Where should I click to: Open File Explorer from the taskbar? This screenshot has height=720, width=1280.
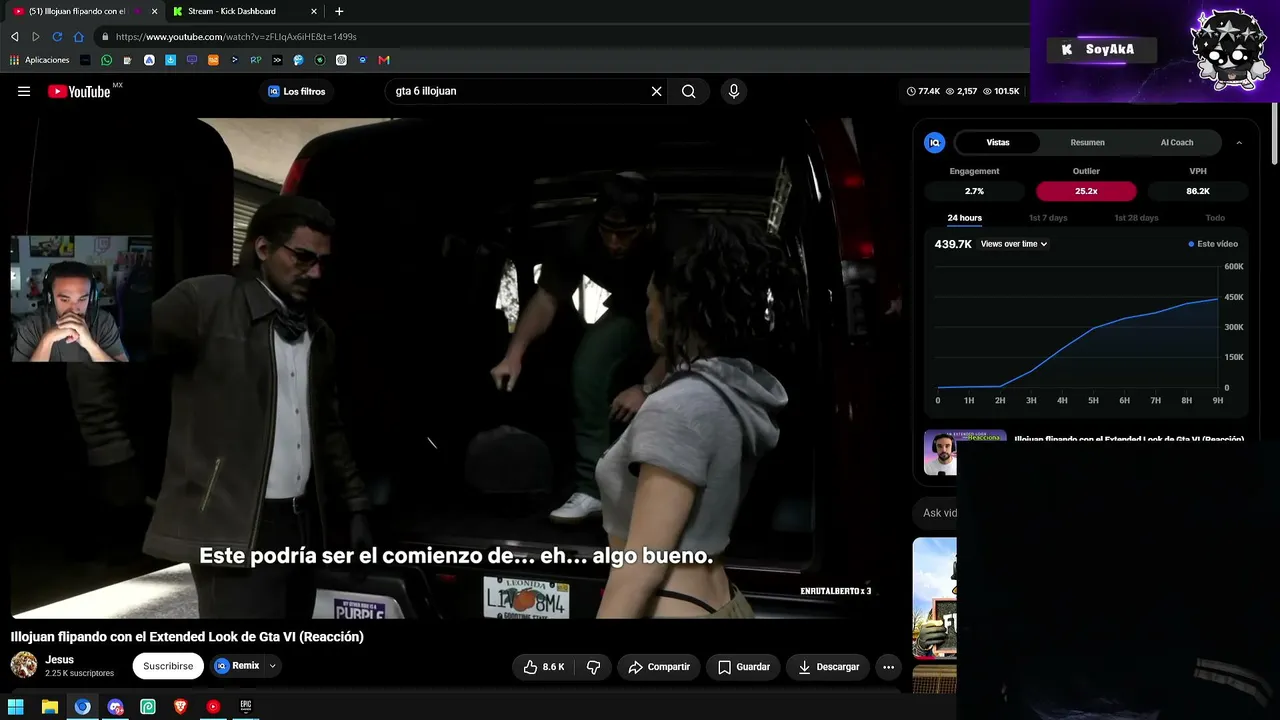[50, 707]
